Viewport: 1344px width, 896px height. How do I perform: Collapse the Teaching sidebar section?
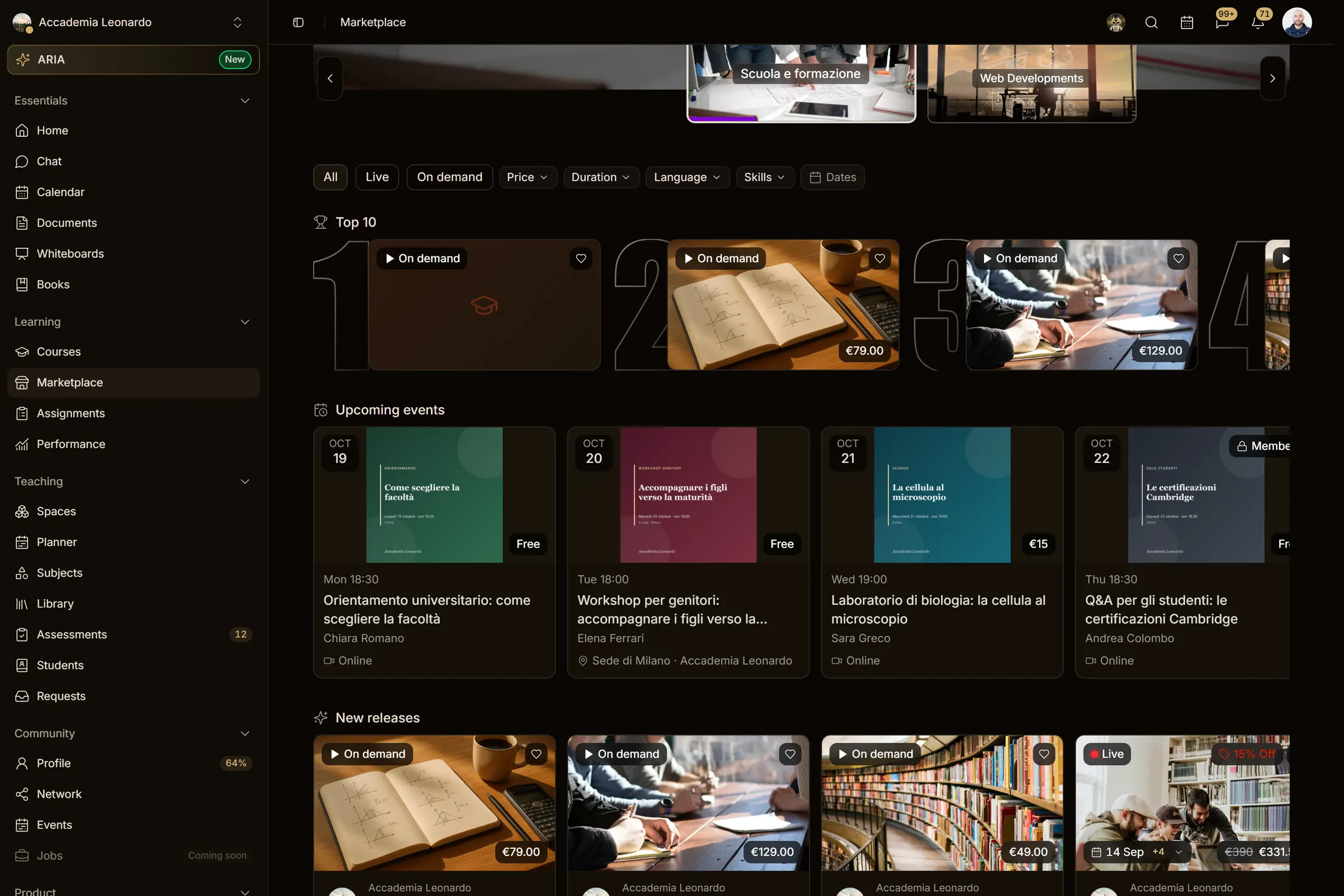[x=245, y=482]
